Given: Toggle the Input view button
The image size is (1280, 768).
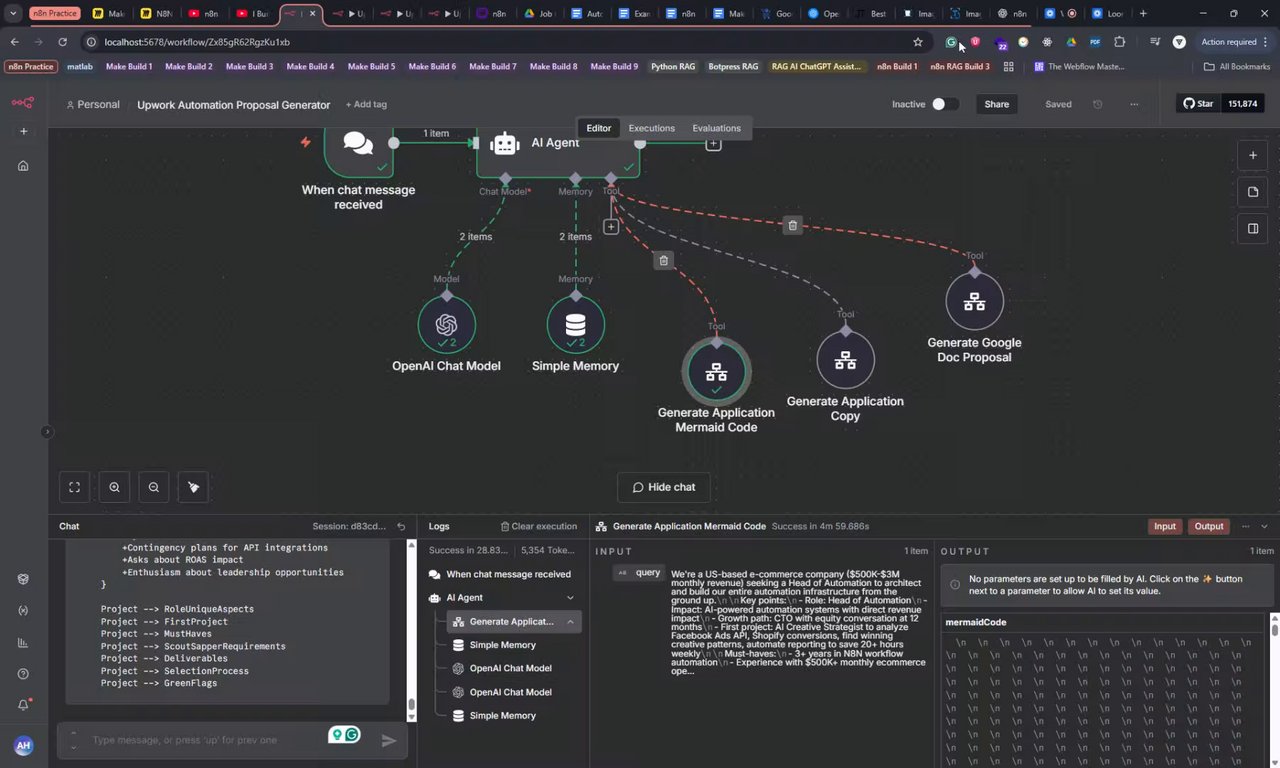Looking at the screenshot, I should (x=1165, y=526).
